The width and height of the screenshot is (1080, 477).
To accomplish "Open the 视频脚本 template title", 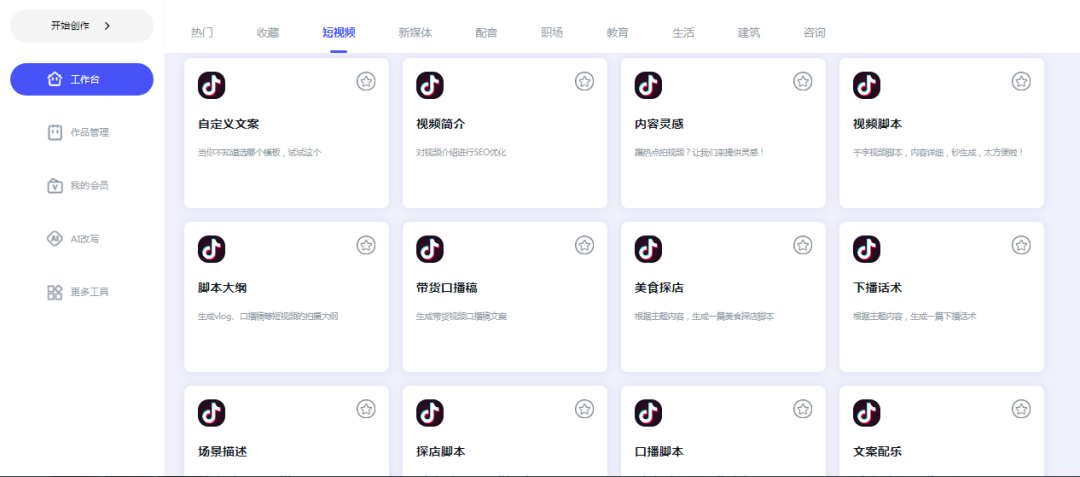I will pyautogui.click(x=878, y=125).
